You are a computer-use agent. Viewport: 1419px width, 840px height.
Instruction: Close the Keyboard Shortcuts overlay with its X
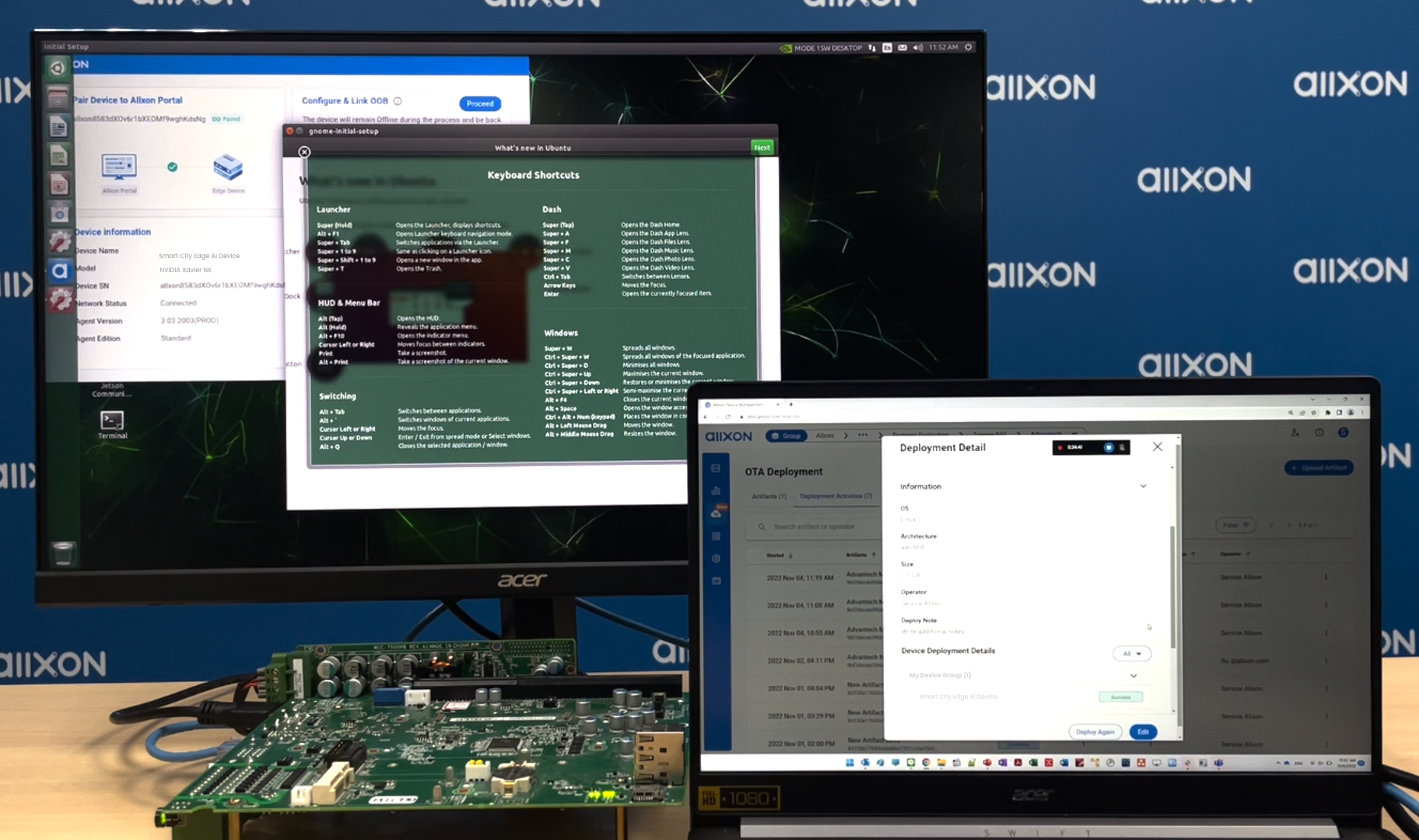click(x=304, y=152)
